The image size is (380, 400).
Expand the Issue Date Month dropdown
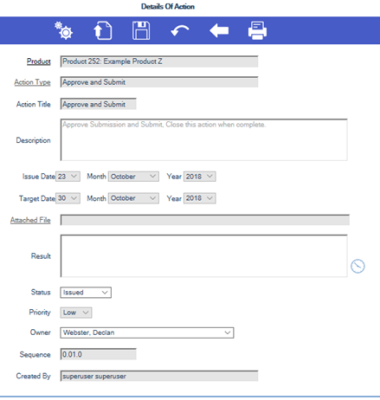133,176
